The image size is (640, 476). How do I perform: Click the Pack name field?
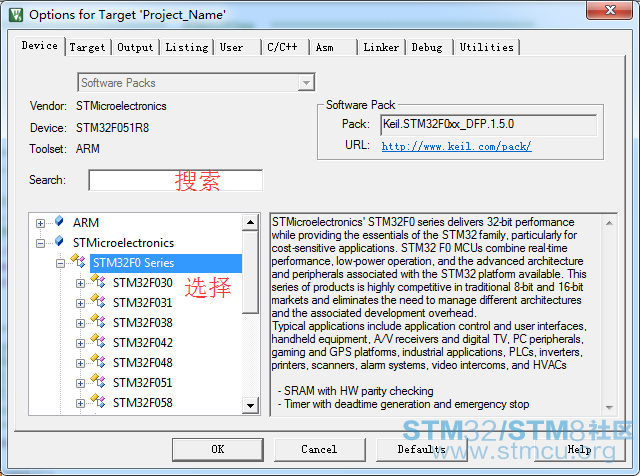coord(489,125)
